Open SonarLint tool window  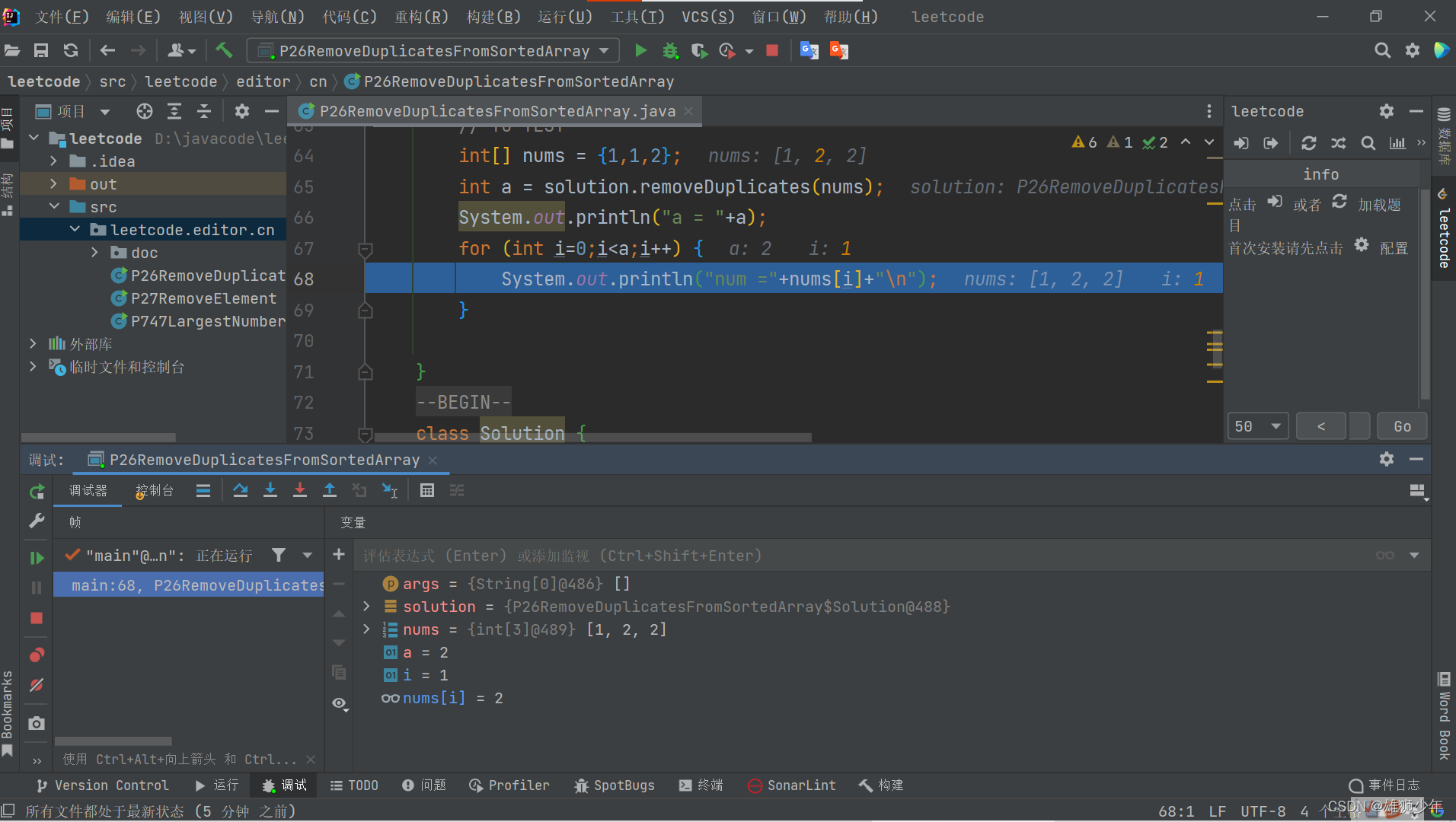pos(791,785)
